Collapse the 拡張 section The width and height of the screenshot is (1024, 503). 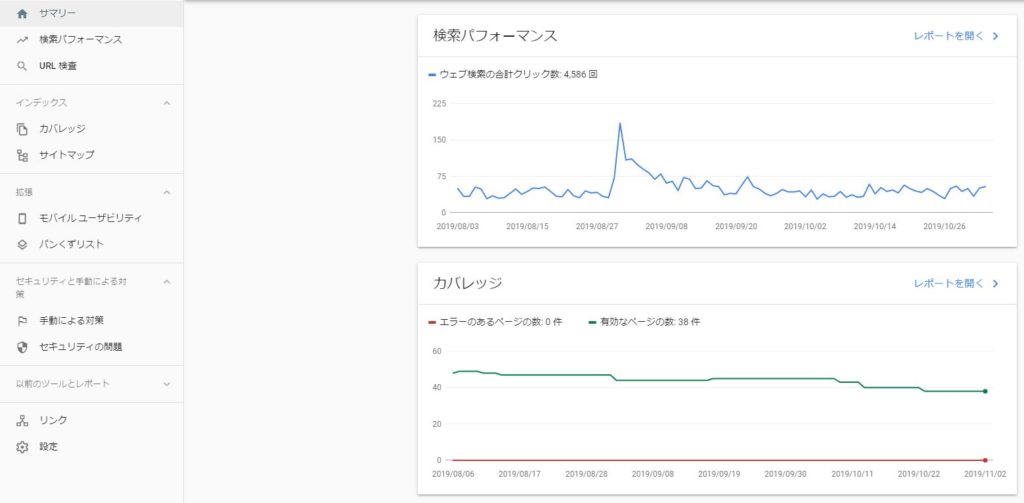click(166, 192)
